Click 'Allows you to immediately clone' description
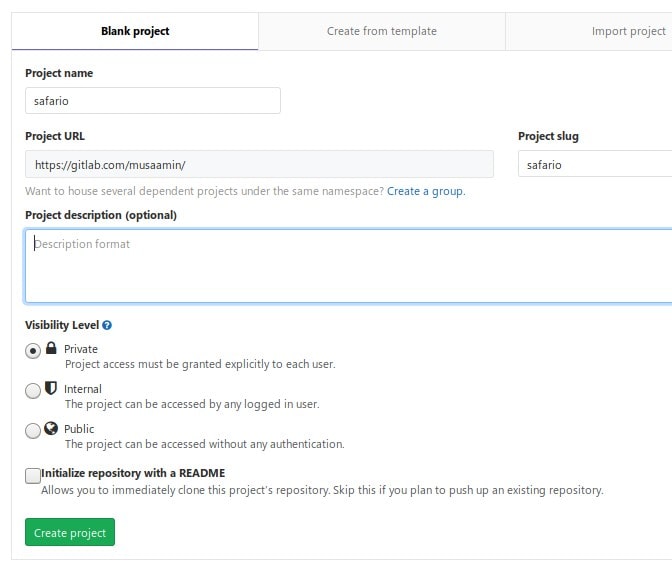 [x=322, y=490]
